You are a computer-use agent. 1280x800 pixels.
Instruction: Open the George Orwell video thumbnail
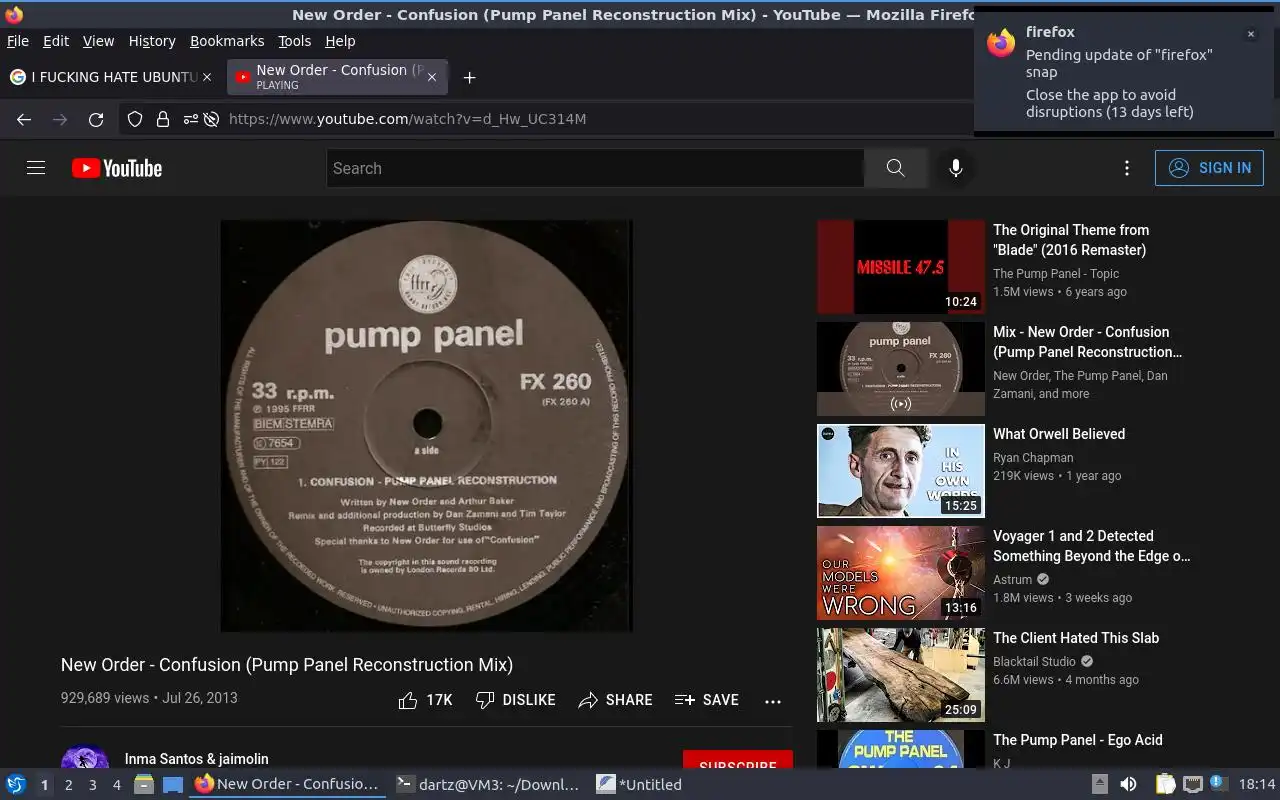[901, 471]
